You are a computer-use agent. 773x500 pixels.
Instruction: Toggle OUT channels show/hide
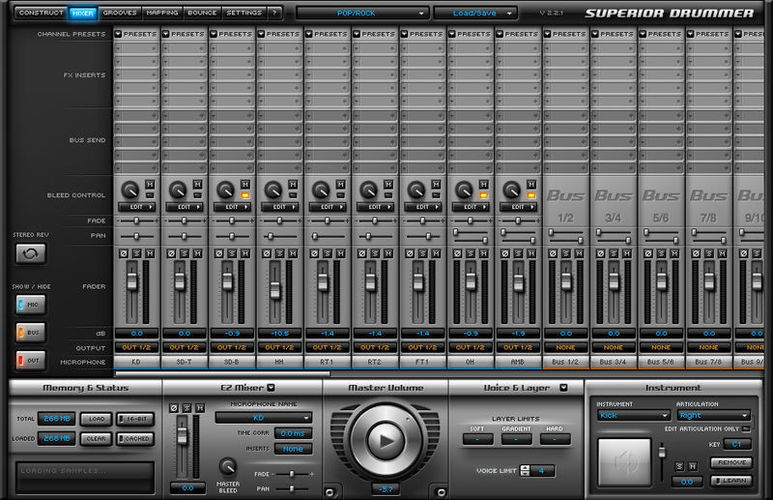click(31, 360)
